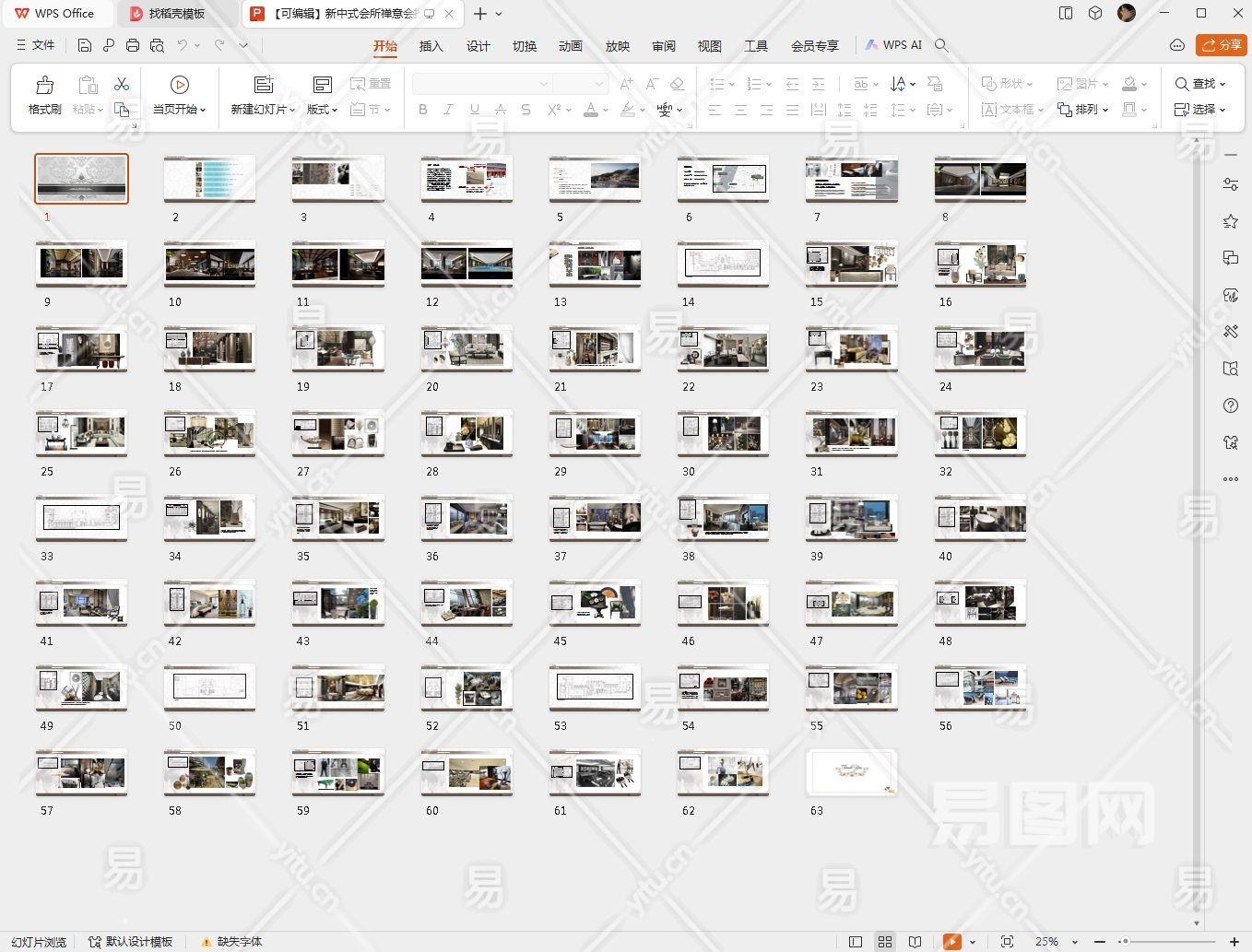Click the zoom slider handle in status bar
The width and height of the screenshot is (1252, 952).
coord(1124,942)
